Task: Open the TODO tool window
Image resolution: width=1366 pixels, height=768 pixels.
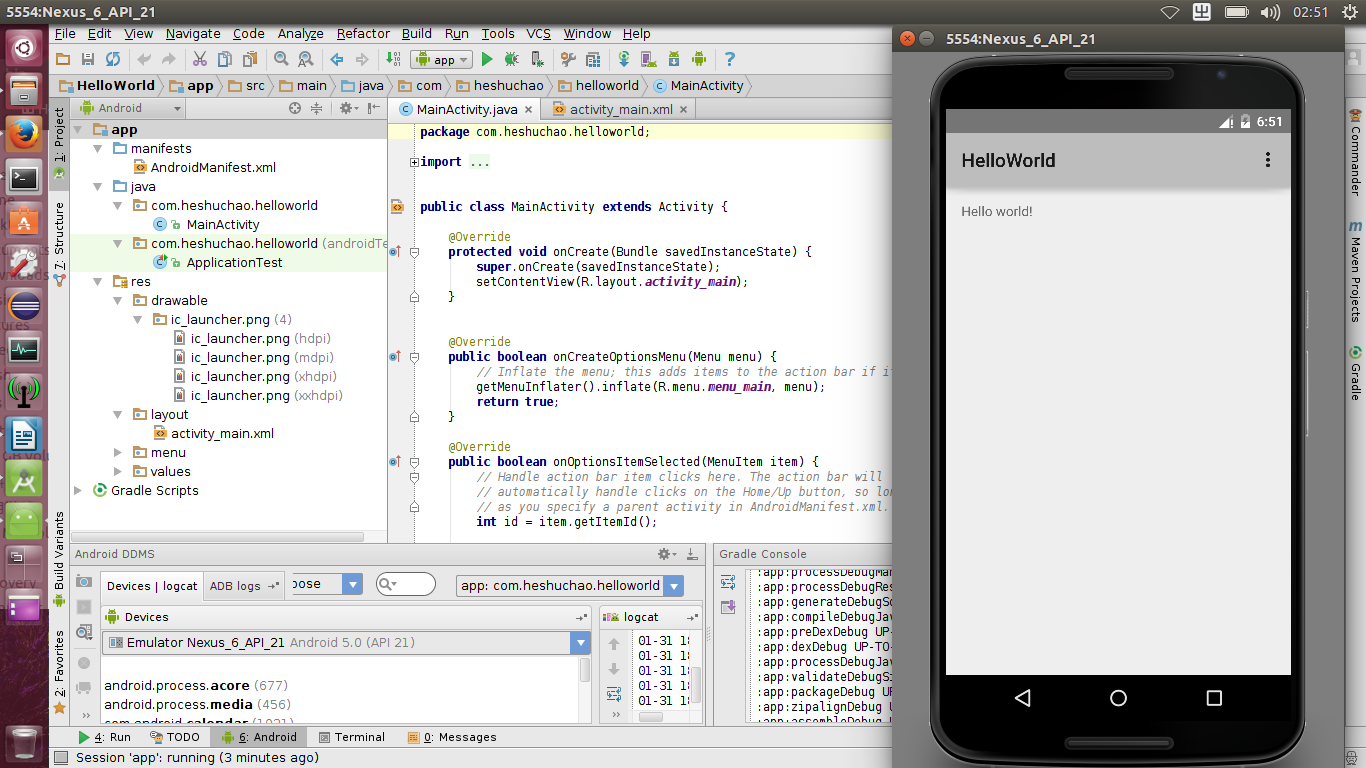Action: click(x=175, y=737)
